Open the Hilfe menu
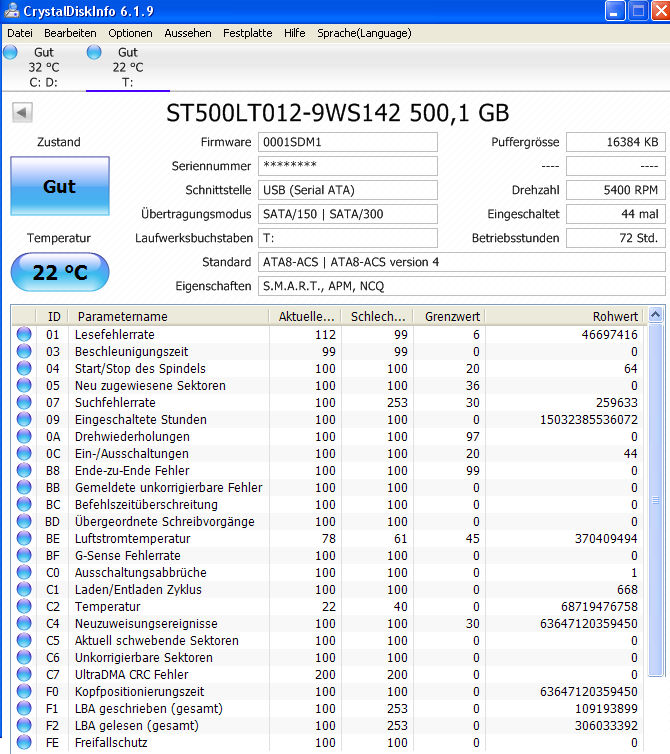 (294, 33)
